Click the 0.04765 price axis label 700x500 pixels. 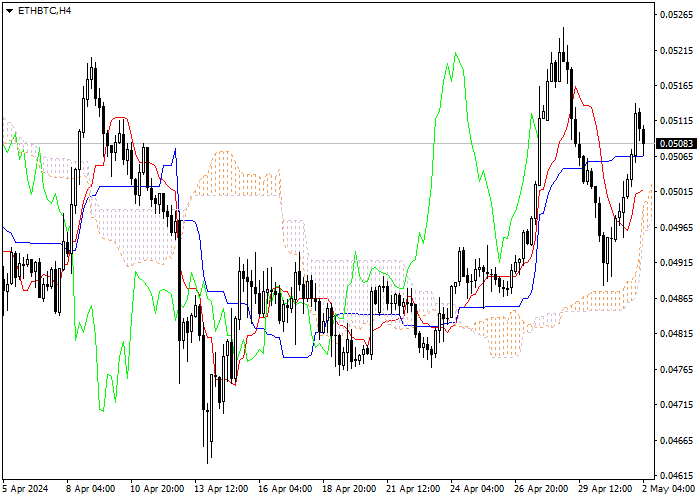677,370
